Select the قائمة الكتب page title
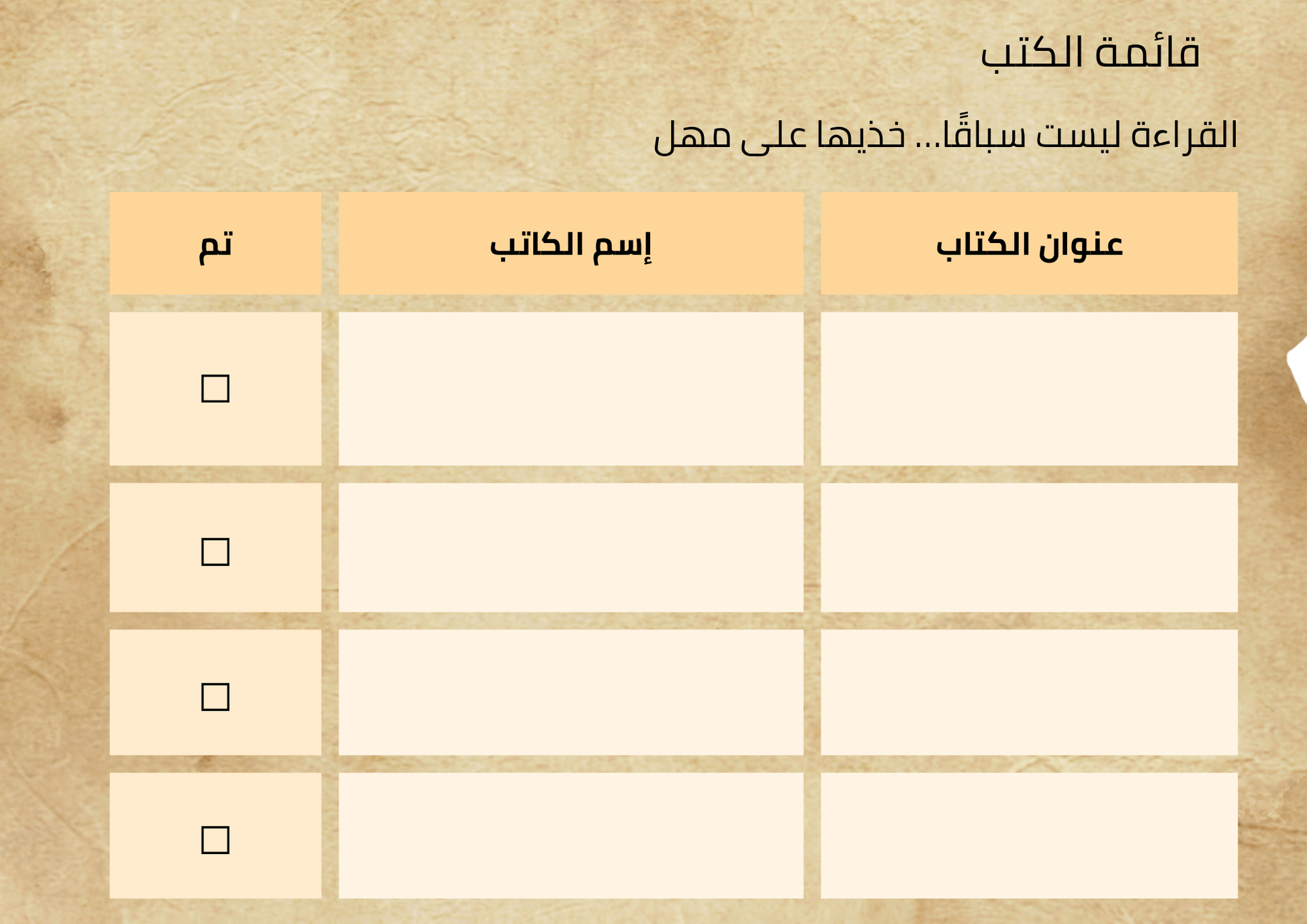Screen dimensions: 1307x924 pyautogui.click(x=1089, y=52)
